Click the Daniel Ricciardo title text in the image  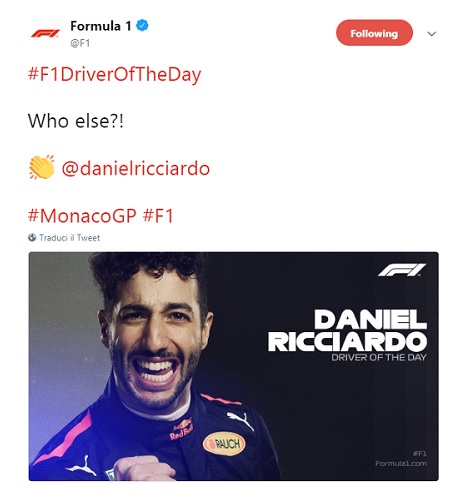pos(347,331)
